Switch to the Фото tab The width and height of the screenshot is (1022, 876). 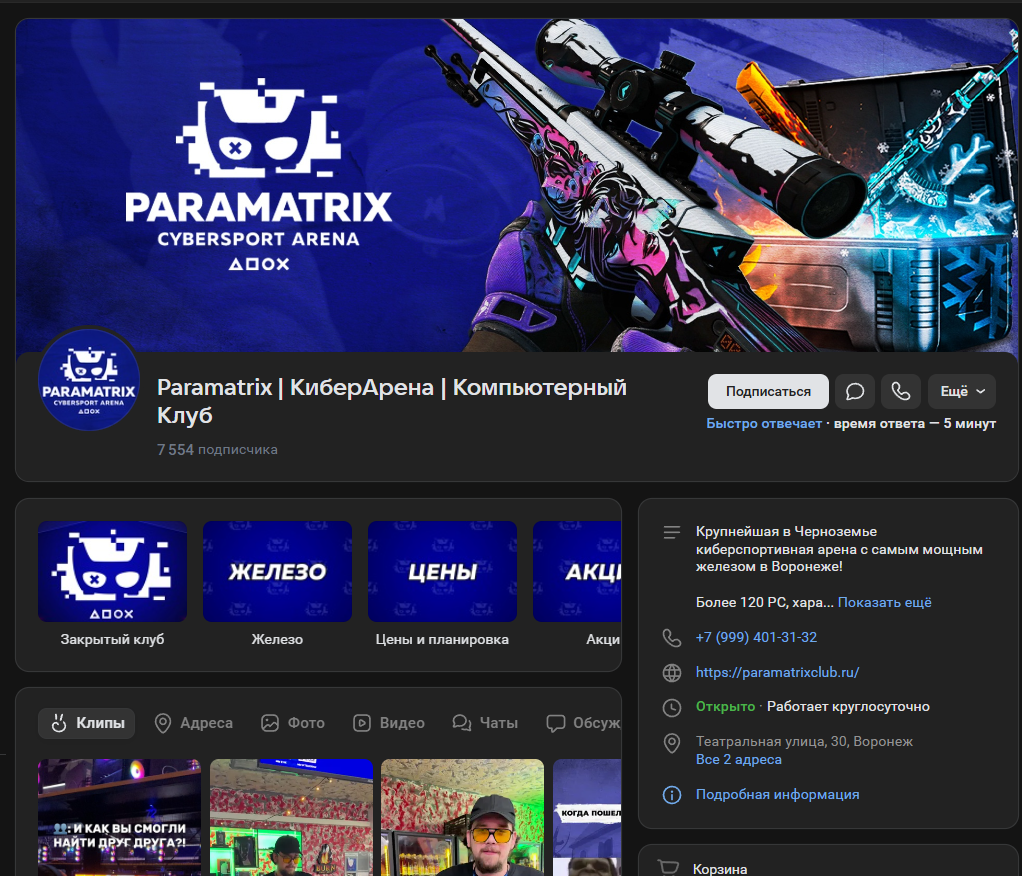[x=293, y=723]
